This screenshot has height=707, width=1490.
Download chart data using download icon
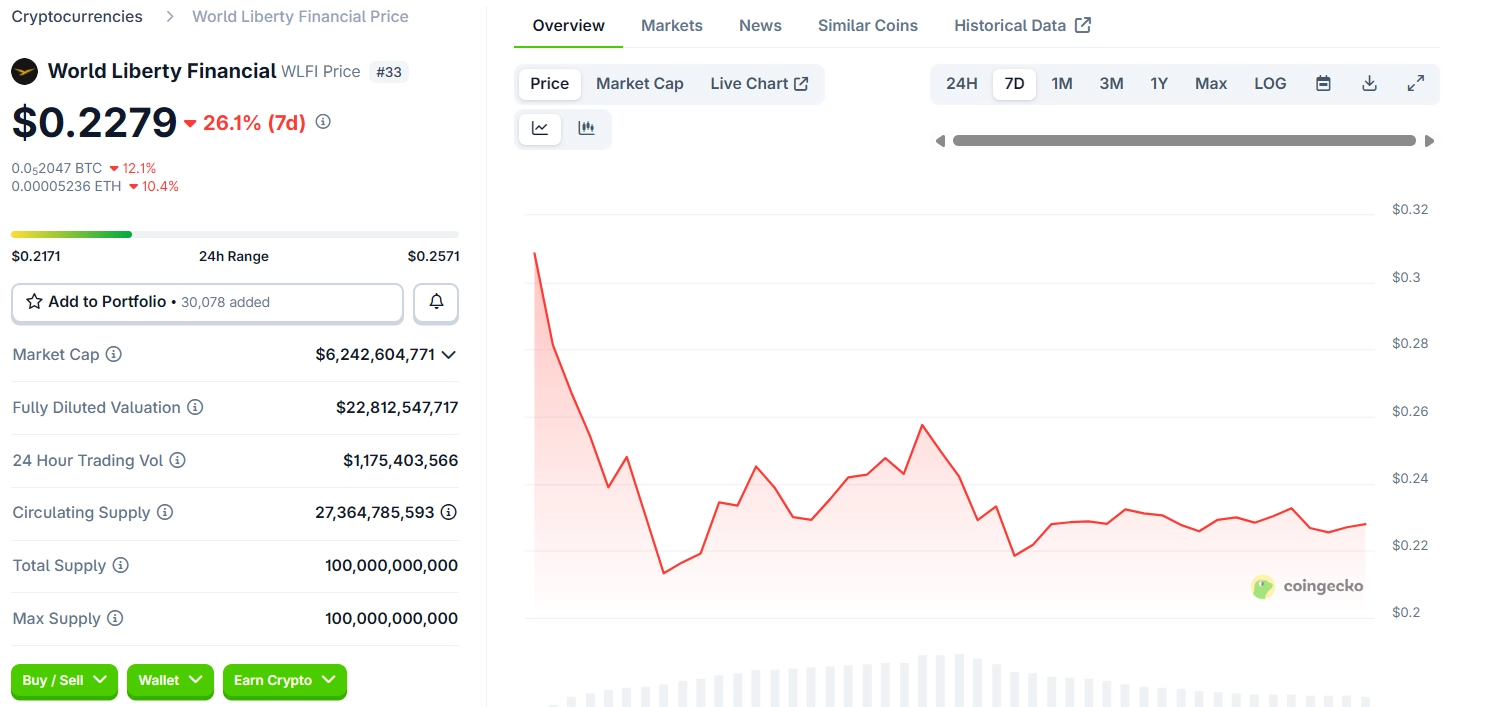(1370, 84)
